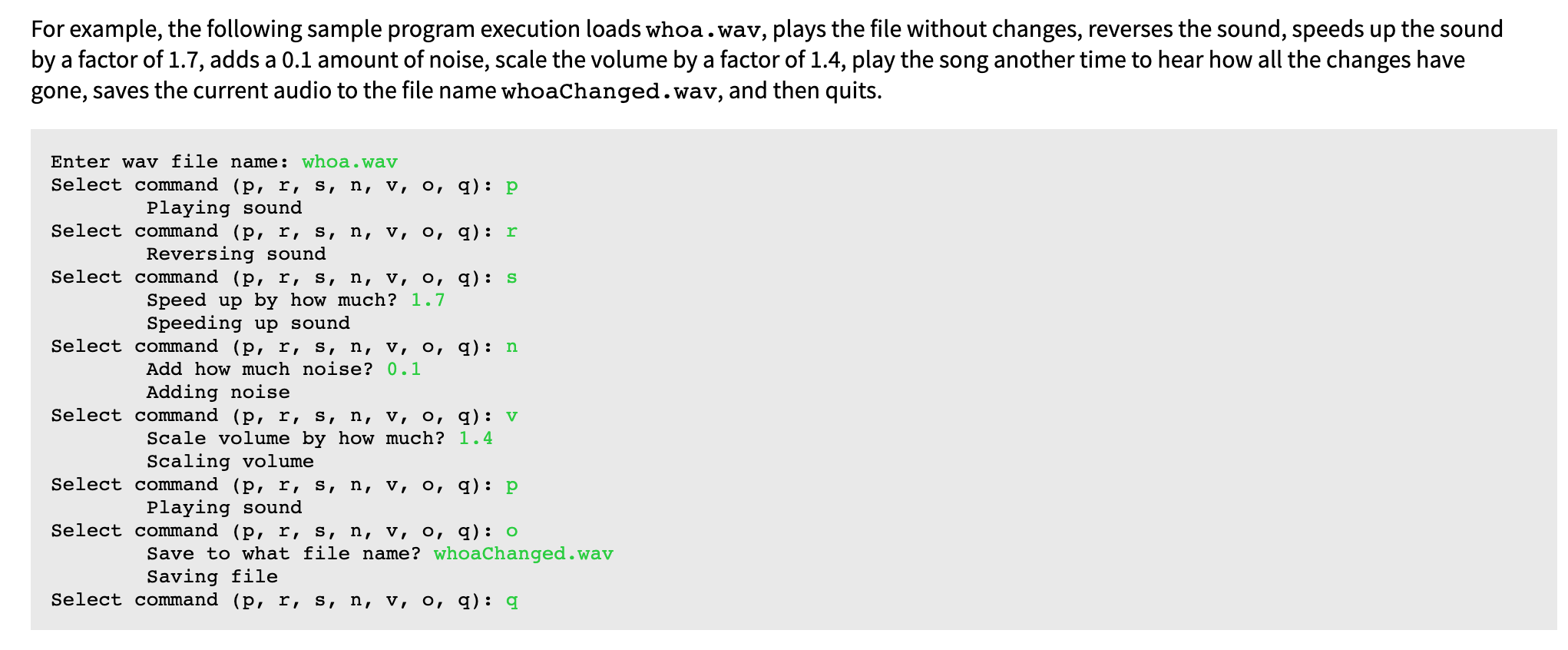The image size is (1568, 650).
Task: Click the 'Speeding up sound' output line
Action: 248,323
